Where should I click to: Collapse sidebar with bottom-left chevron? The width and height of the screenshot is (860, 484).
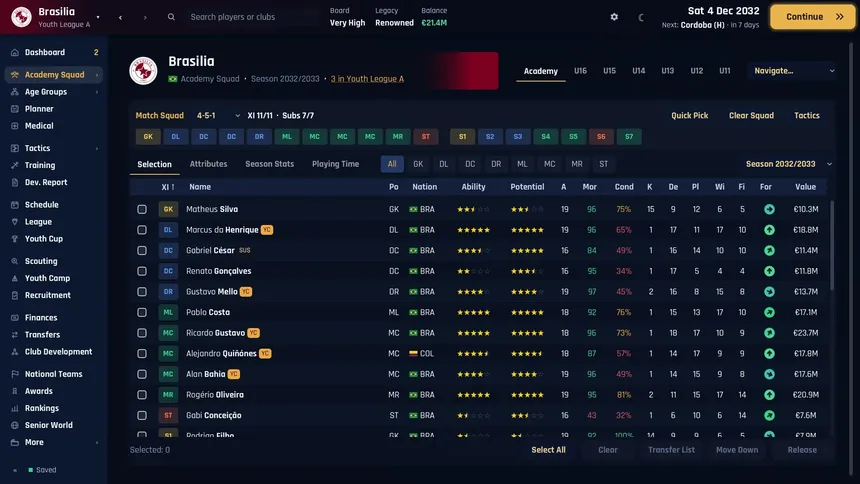(15, 470)
